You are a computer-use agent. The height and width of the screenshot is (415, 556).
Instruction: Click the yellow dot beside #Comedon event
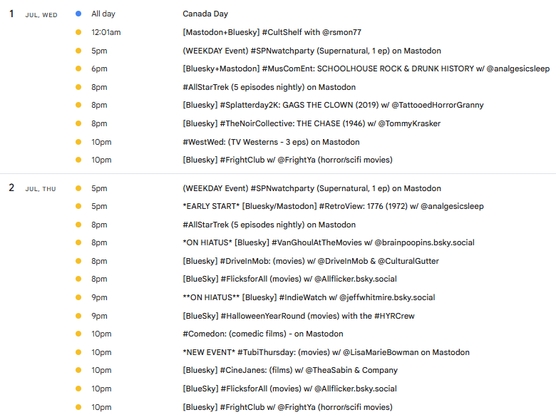[78, 334]
